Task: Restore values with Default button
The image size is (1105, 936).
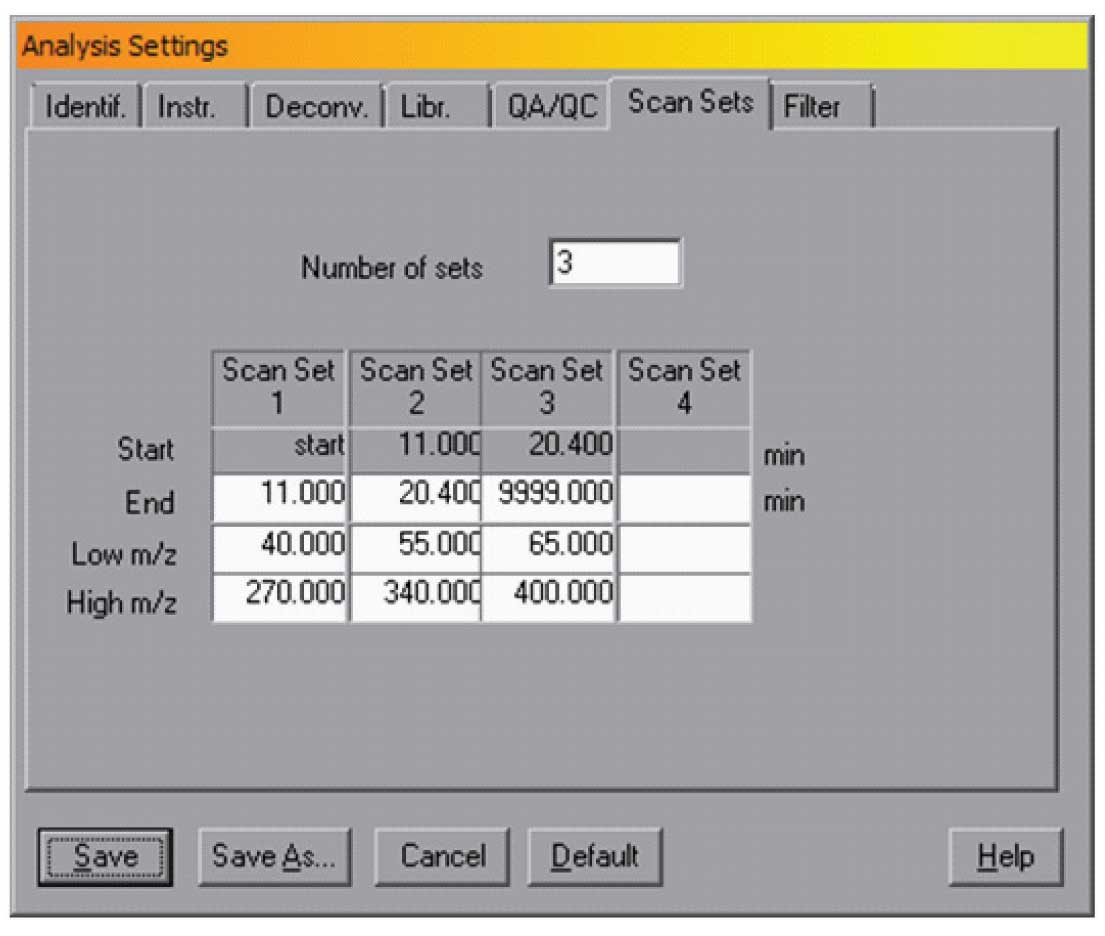Action: [595, 856]
